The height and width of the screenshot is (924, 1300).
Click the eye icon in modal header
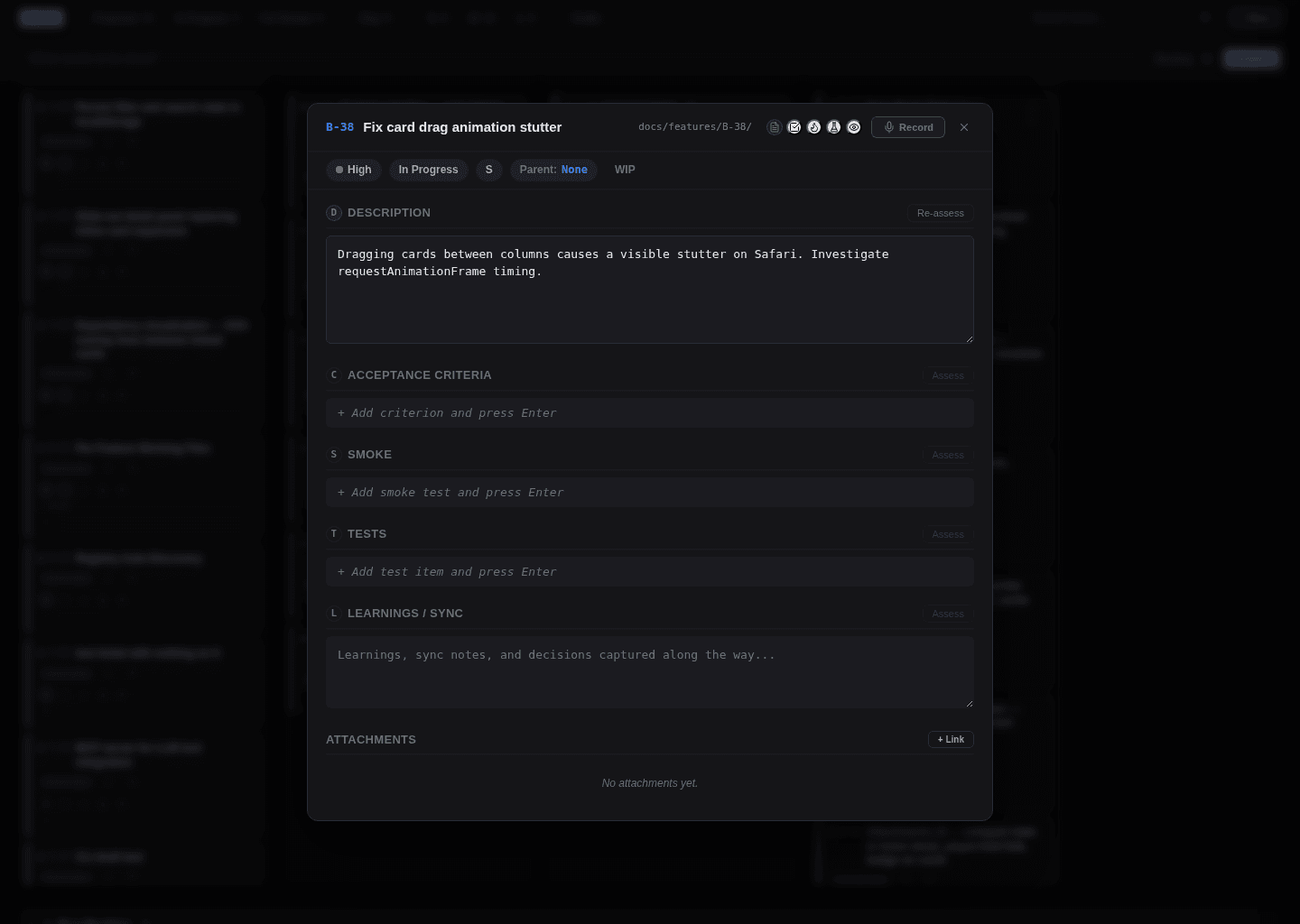pos(854,127)
